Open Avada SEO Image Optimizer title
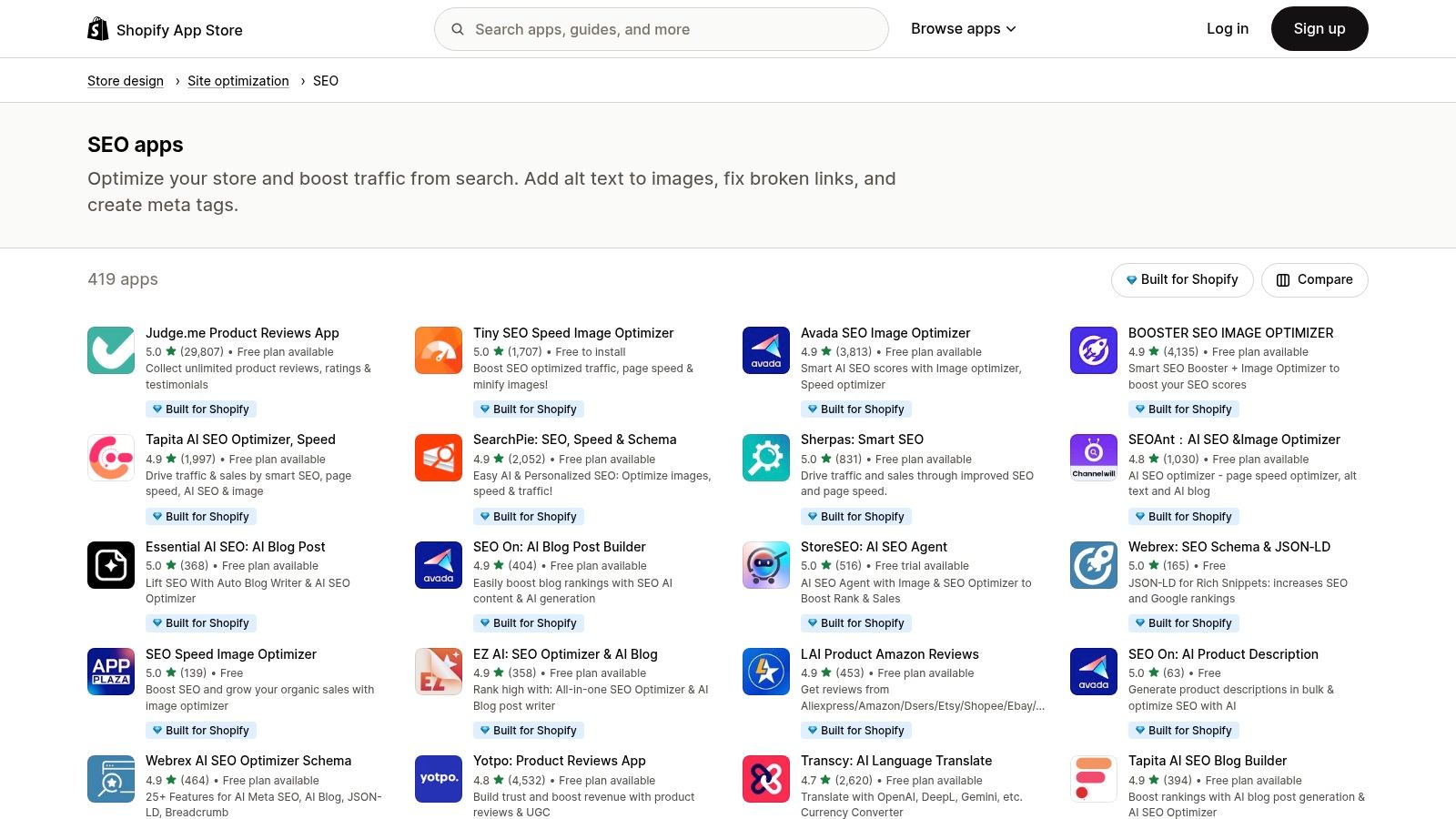Image resolution: width=1456 pixels, height=819 pixels. [885, 333]
